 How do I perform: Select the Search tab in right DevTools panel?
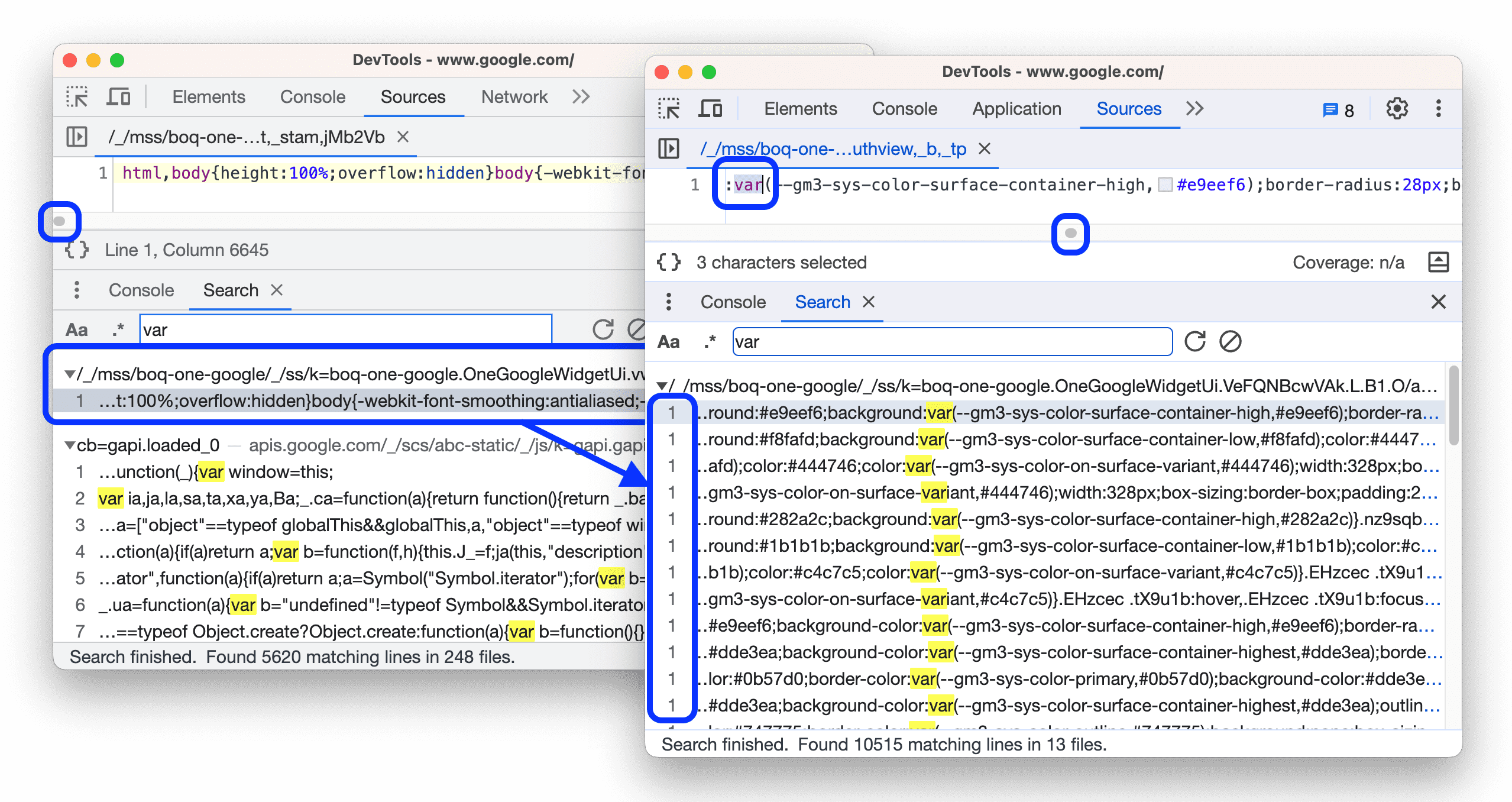click(x=819, y=301)
